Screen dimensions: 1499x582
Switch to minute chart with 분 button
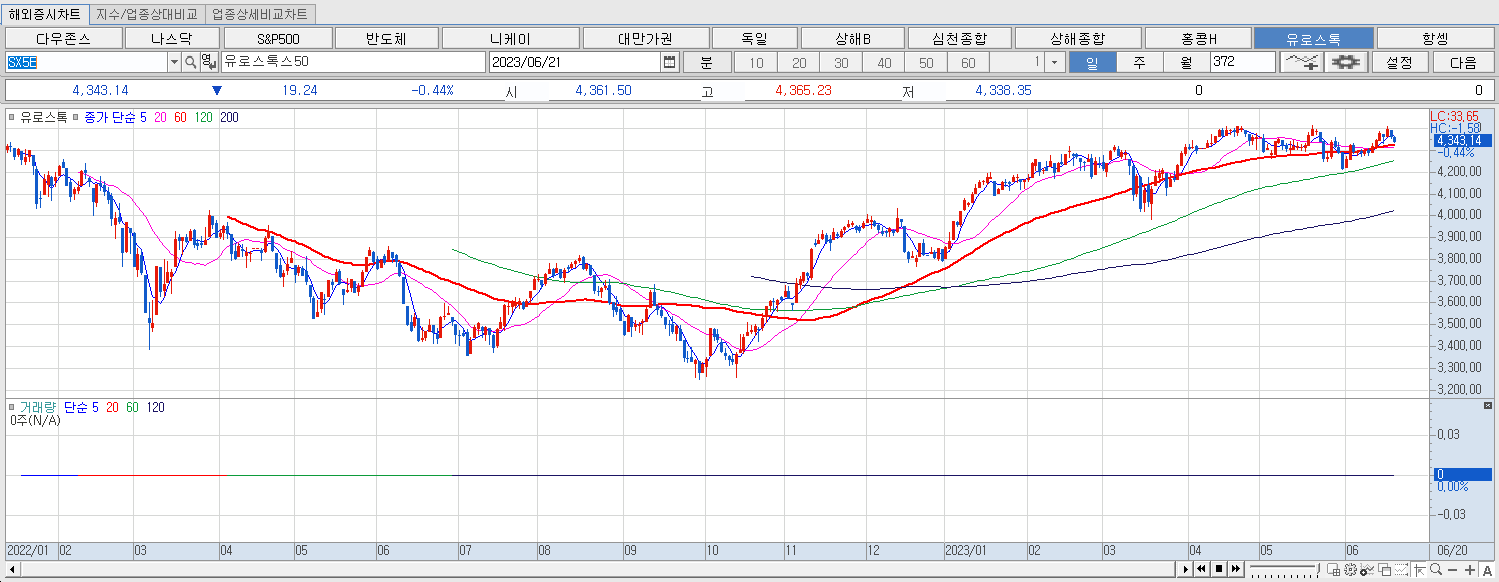click(x=707, y=62)
